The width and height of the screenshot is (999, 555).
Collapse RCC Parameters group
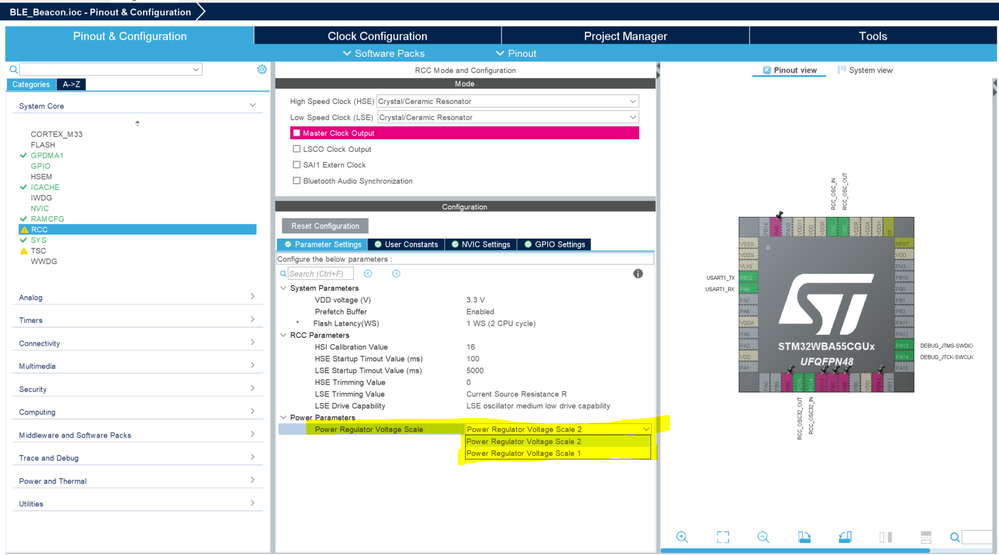(284, 335)
